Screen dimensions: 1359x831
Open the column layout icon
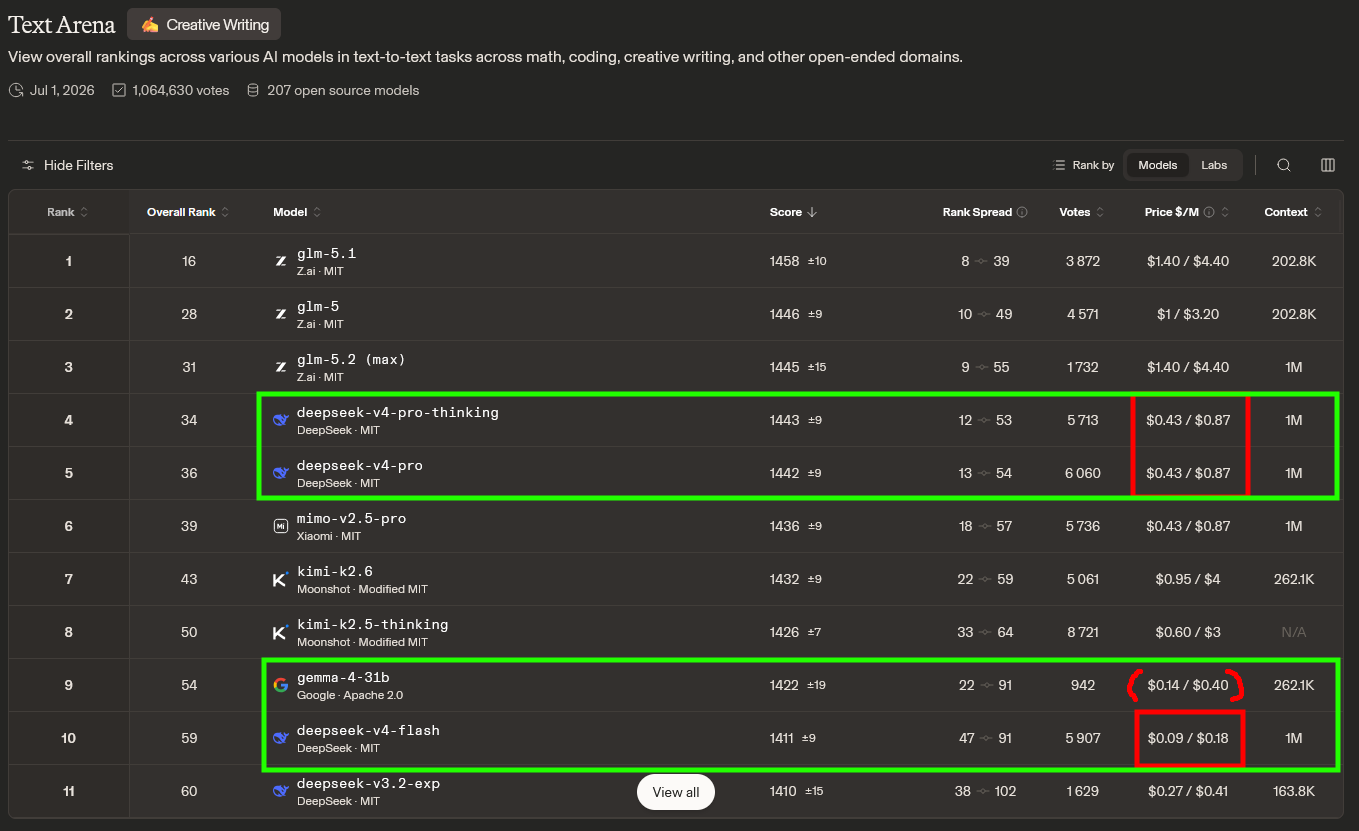(1328, 165)
